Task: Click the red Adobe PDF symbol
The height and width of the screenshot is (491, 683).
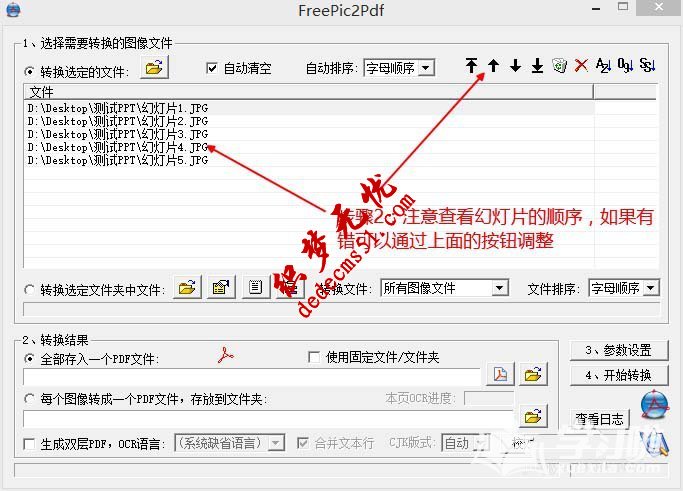Action: (x=226, y=356)
